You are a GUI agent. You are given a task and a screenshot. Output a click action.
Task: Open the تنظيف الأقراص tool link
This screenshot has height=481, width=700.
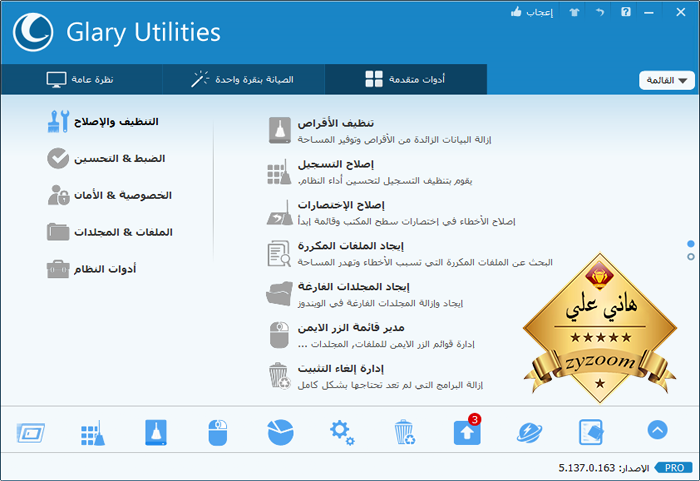(x=336, y=123)
